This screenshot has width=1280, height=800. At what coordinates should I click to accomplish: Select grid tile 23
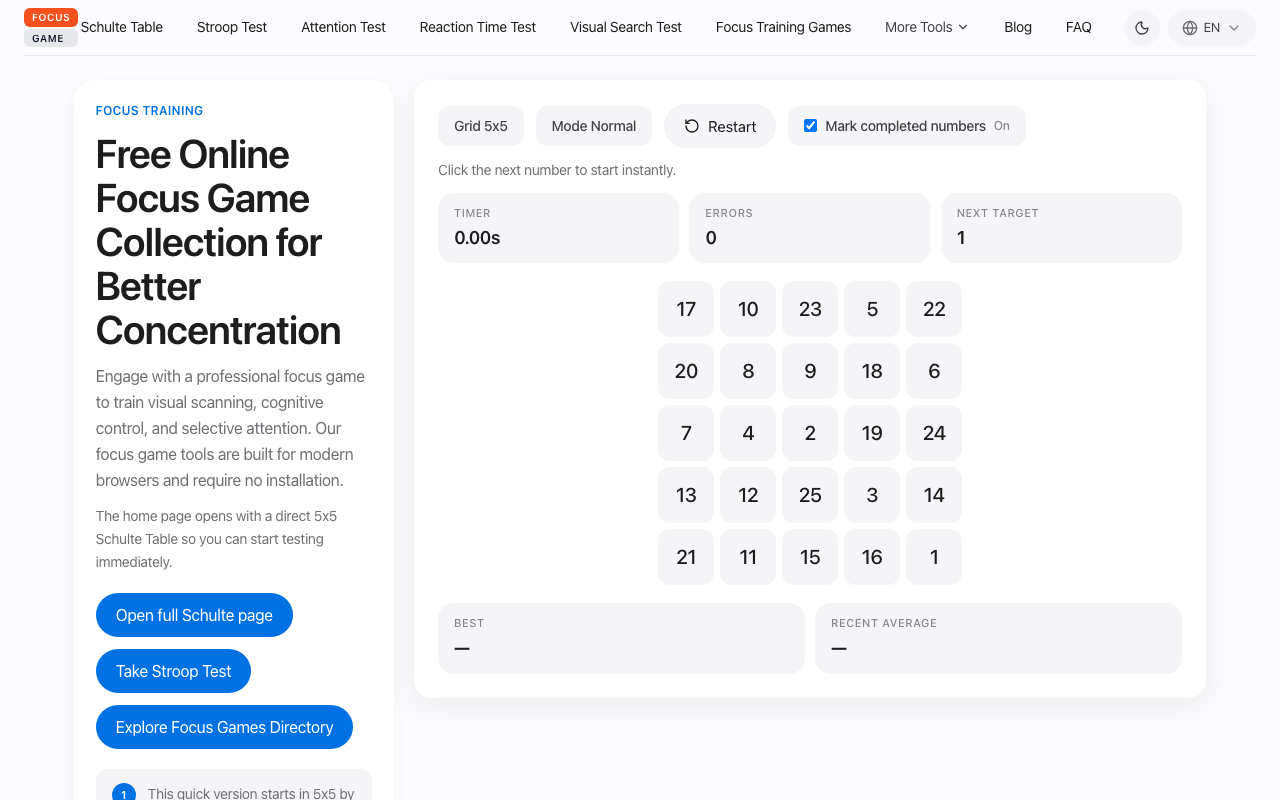810,309
